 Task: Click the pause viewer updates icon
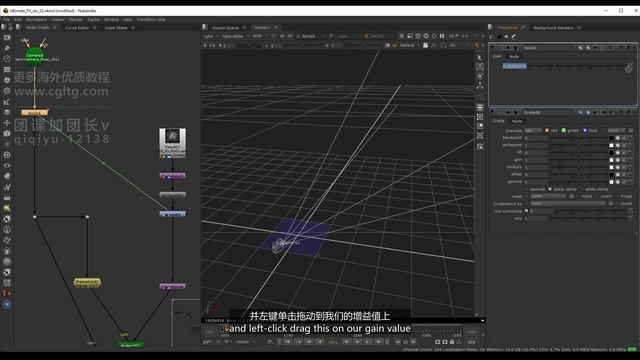(442, 36)
